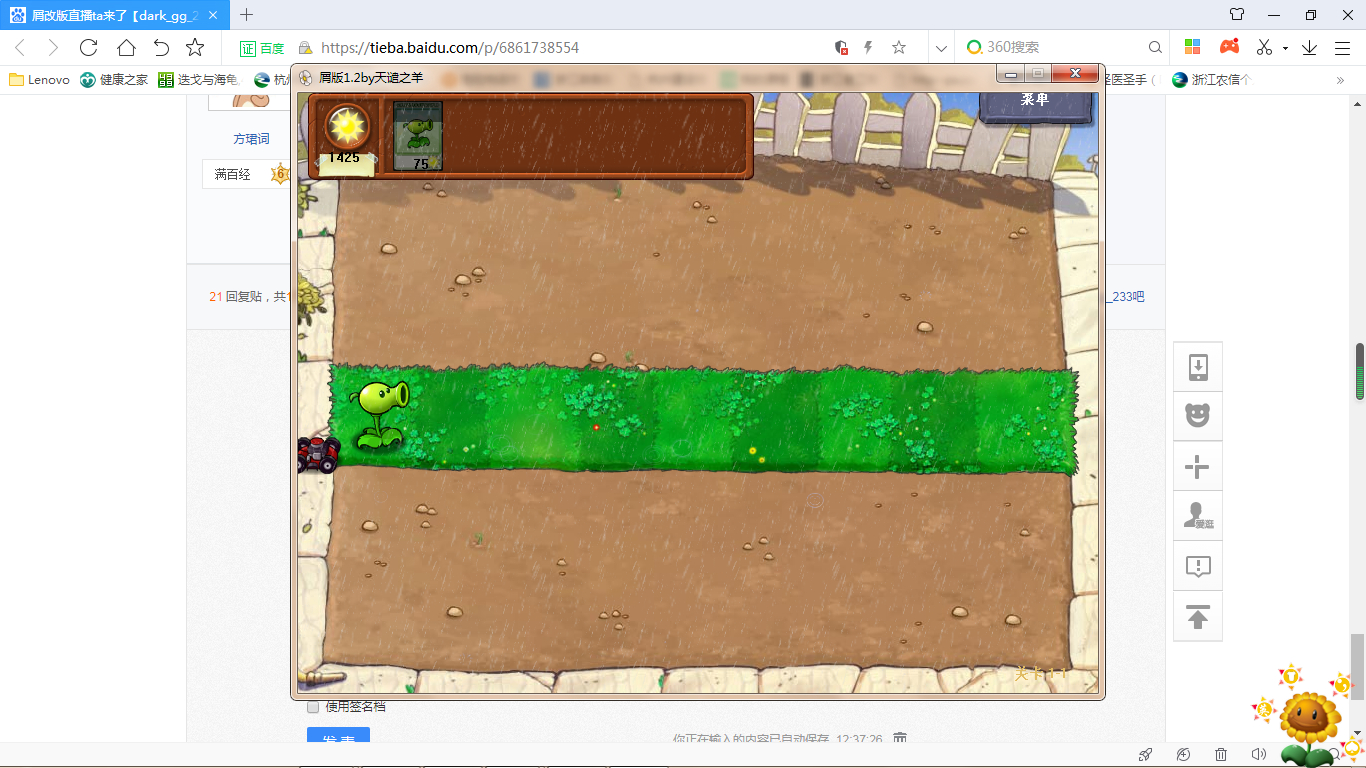Click the scissors screenshot tool icon
The image size is (1366, 768).
(1265, 47)
